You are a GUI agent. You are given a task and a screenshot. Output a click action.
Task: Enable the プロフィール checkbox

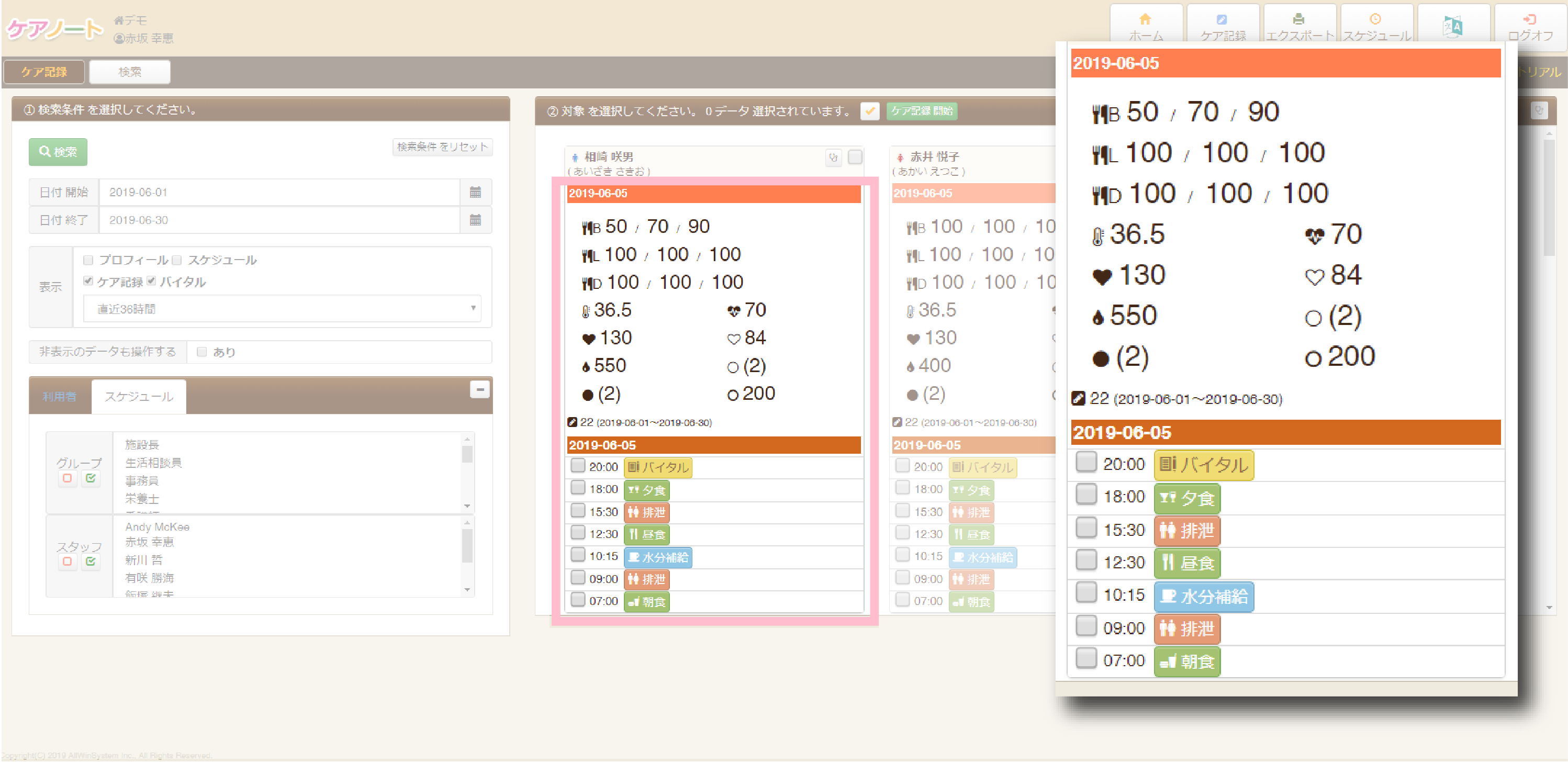(x=89, y=261)
